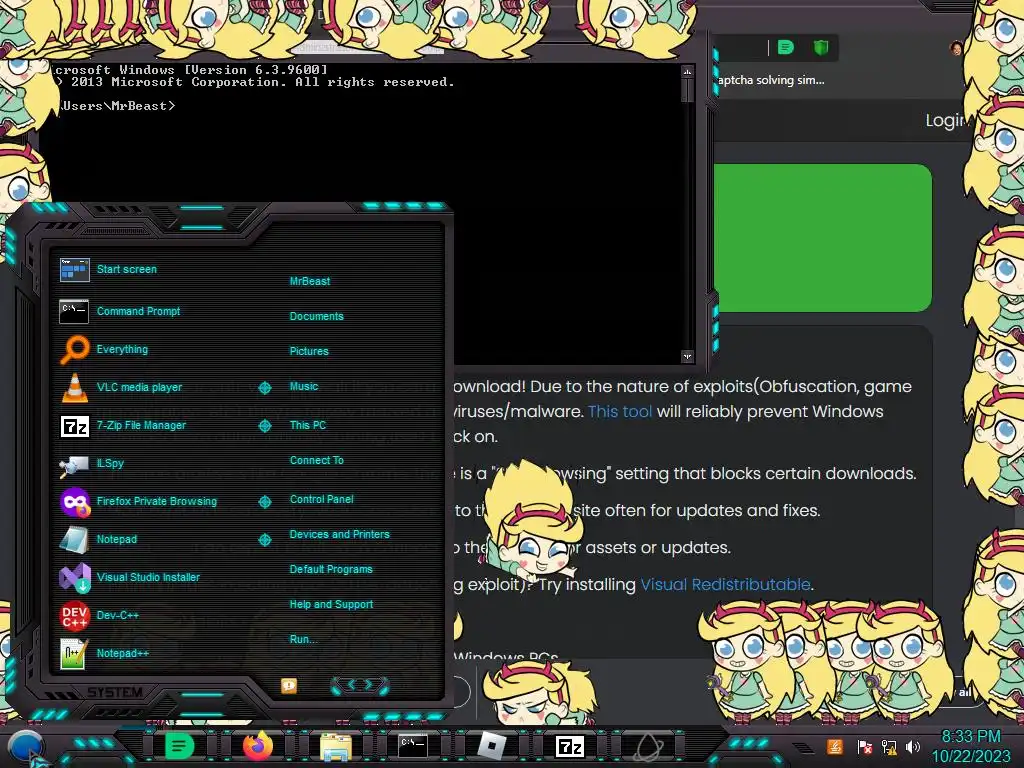Switch to Command Prompt taskbar button
The width and height of the screenshot is (1024, 768).
pos(413,745)
